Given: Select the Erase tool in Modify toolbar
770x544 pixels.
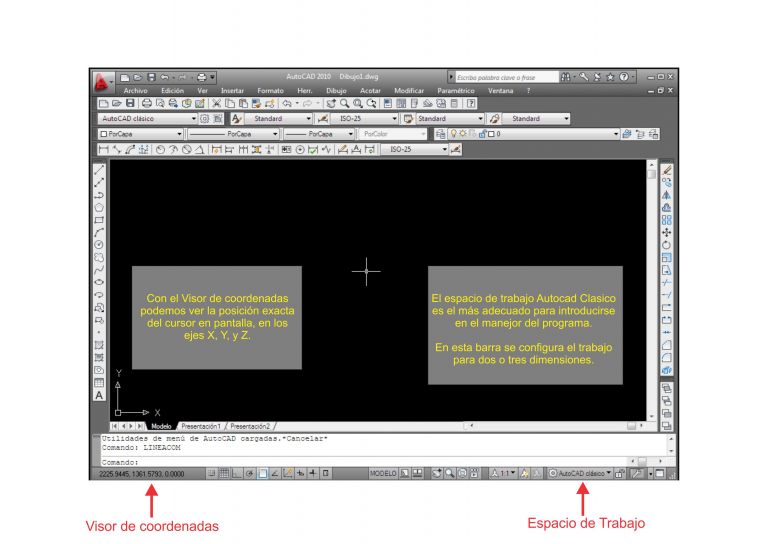Looking at the screenshot, I should pos(666,170).
